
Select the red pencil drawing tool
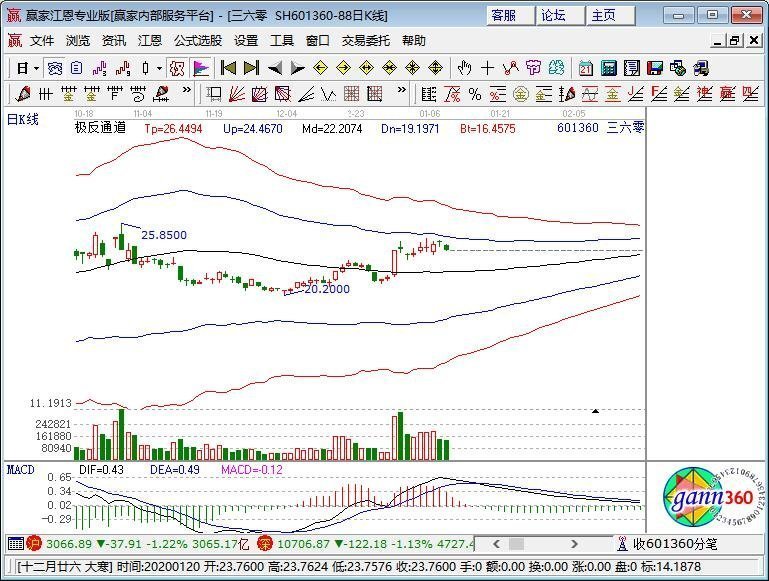point(23,93)
